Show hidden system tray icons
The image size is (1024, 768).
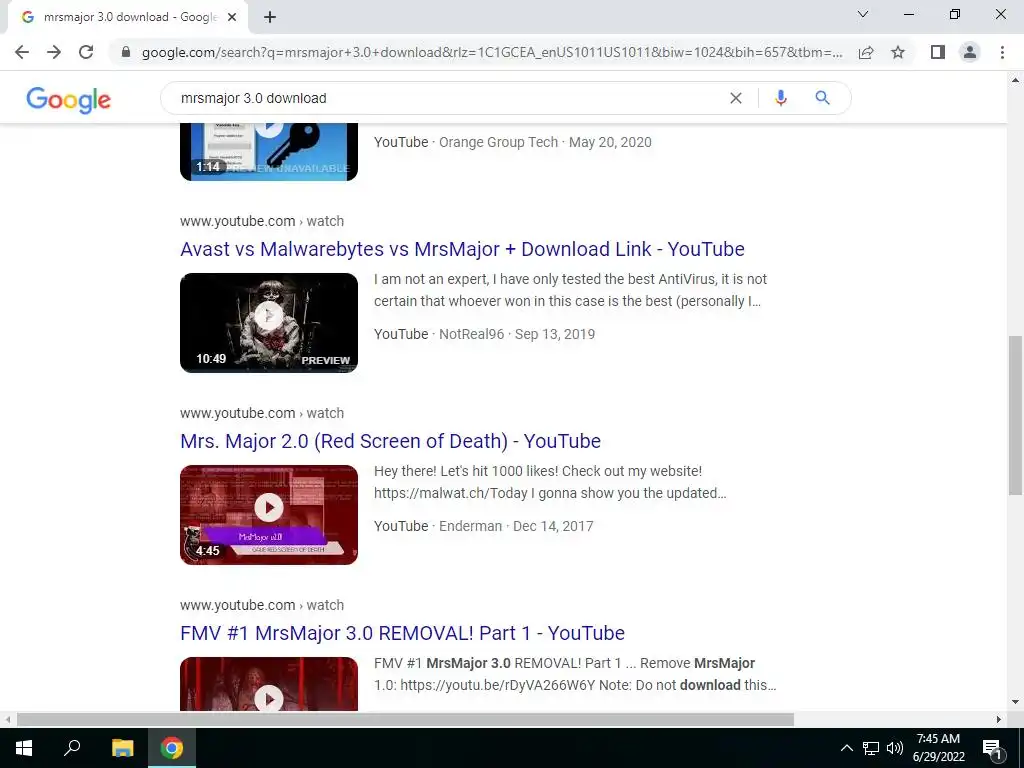846,748
